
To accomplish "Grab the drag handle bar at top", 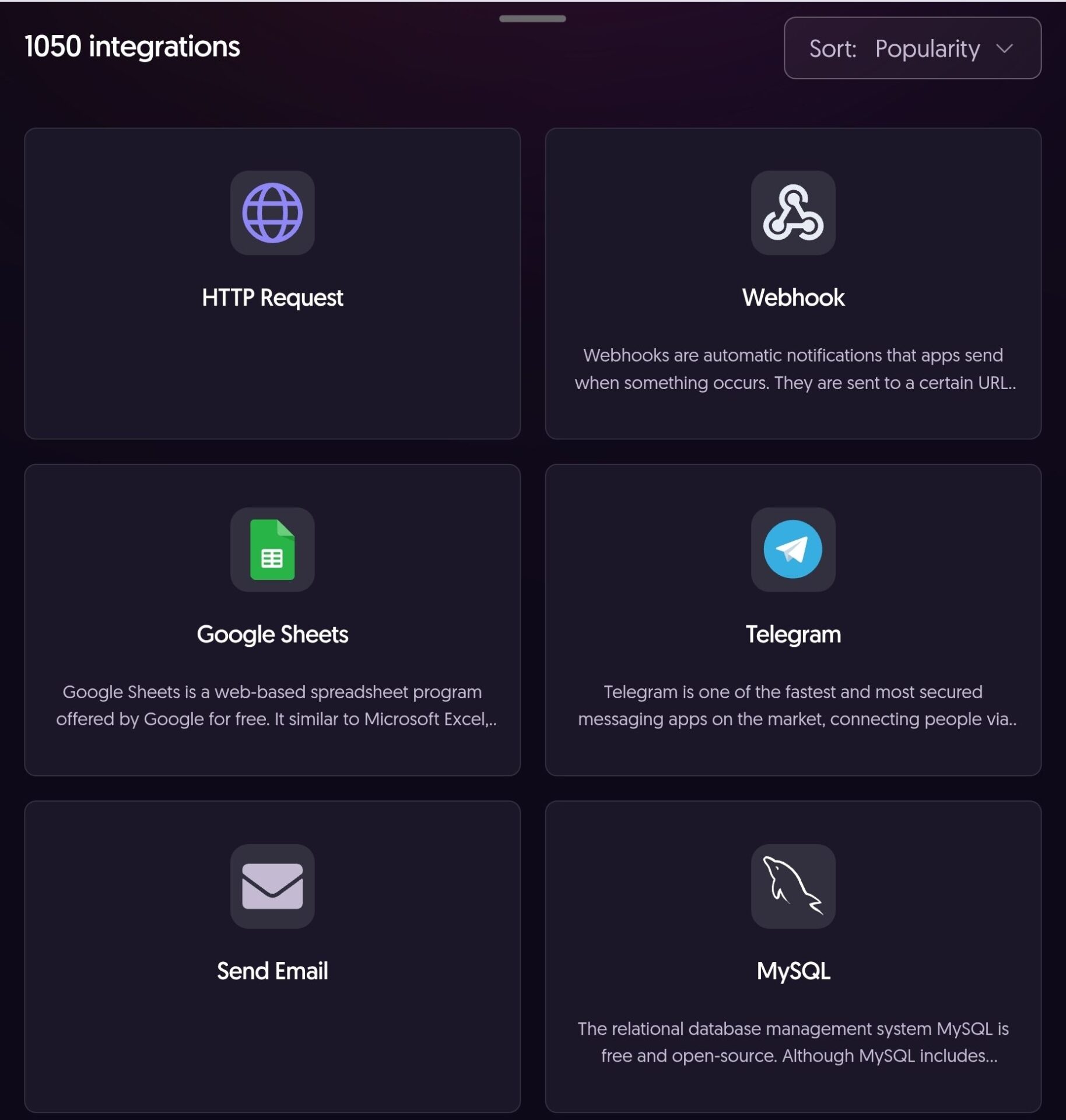I will (532, 19).
